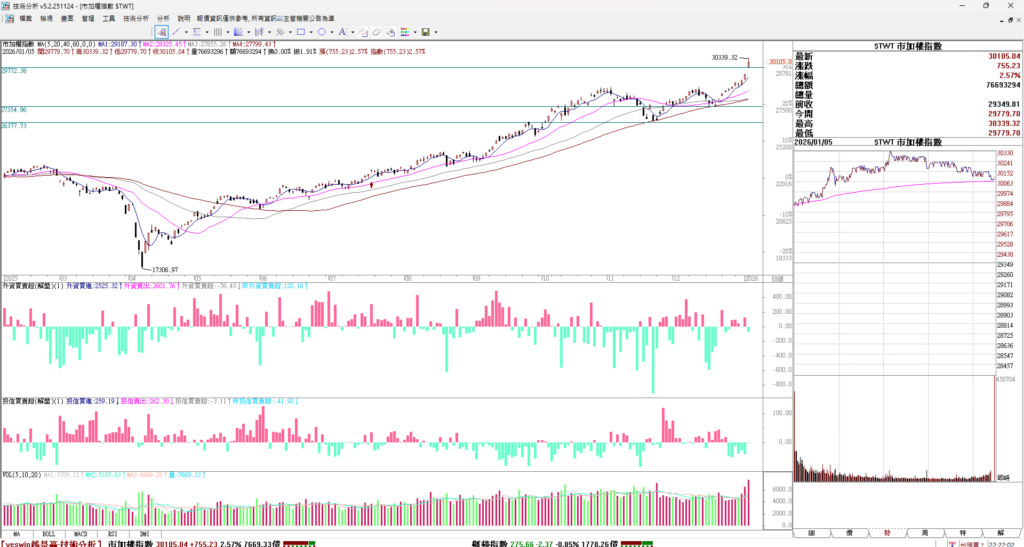Switch to the MACD indicator tab
Viewport: 1024px width, 547px height.
click(80, 535)
